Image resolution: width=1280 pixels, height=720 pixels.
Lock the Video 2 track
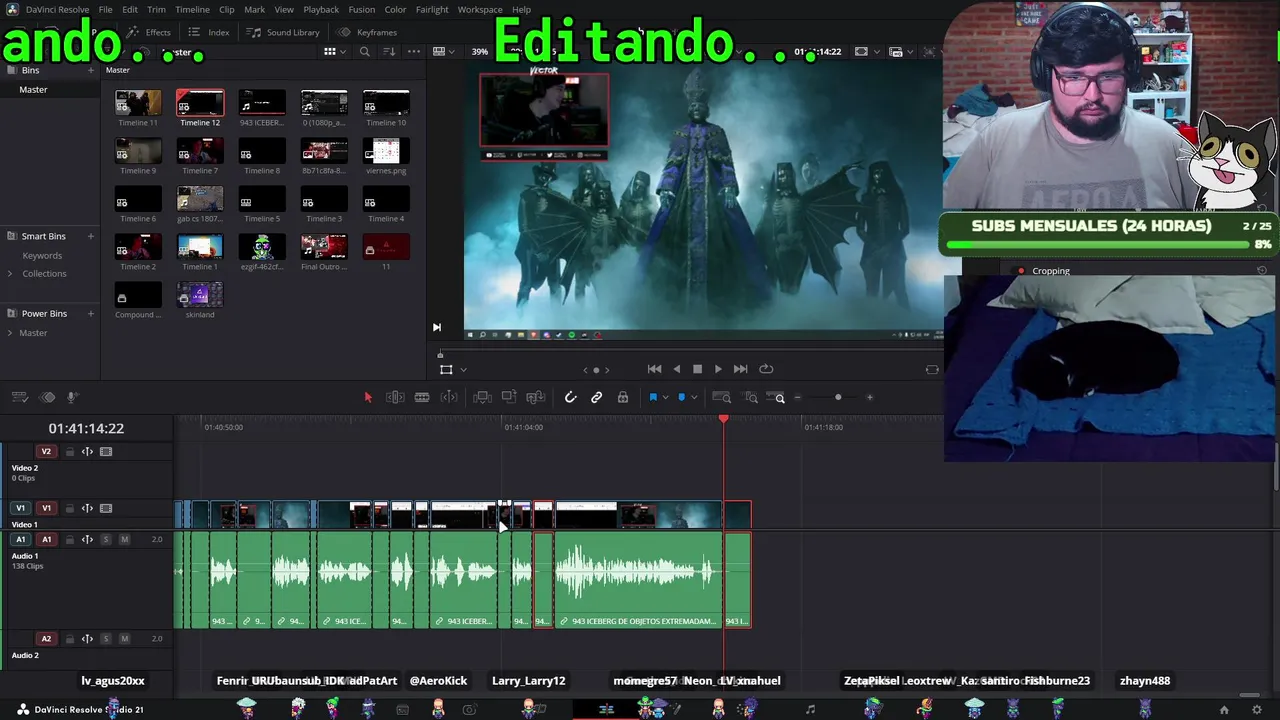70,452
